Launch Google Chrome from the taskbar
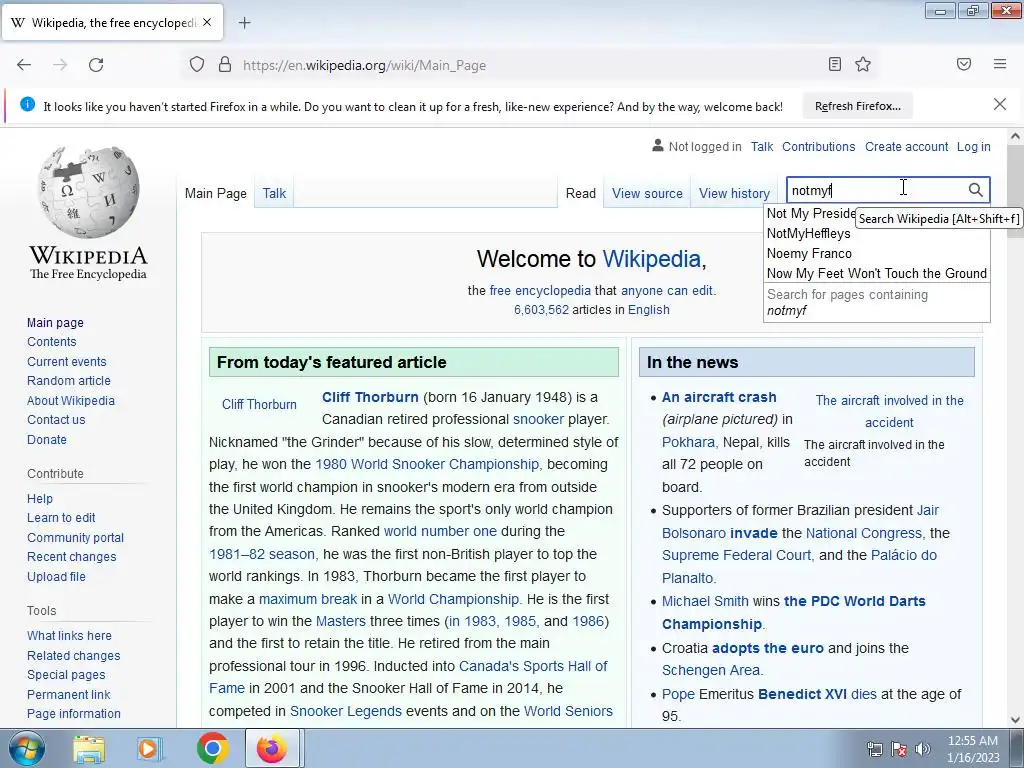The image size is (1024, 768). click(212, 748)
